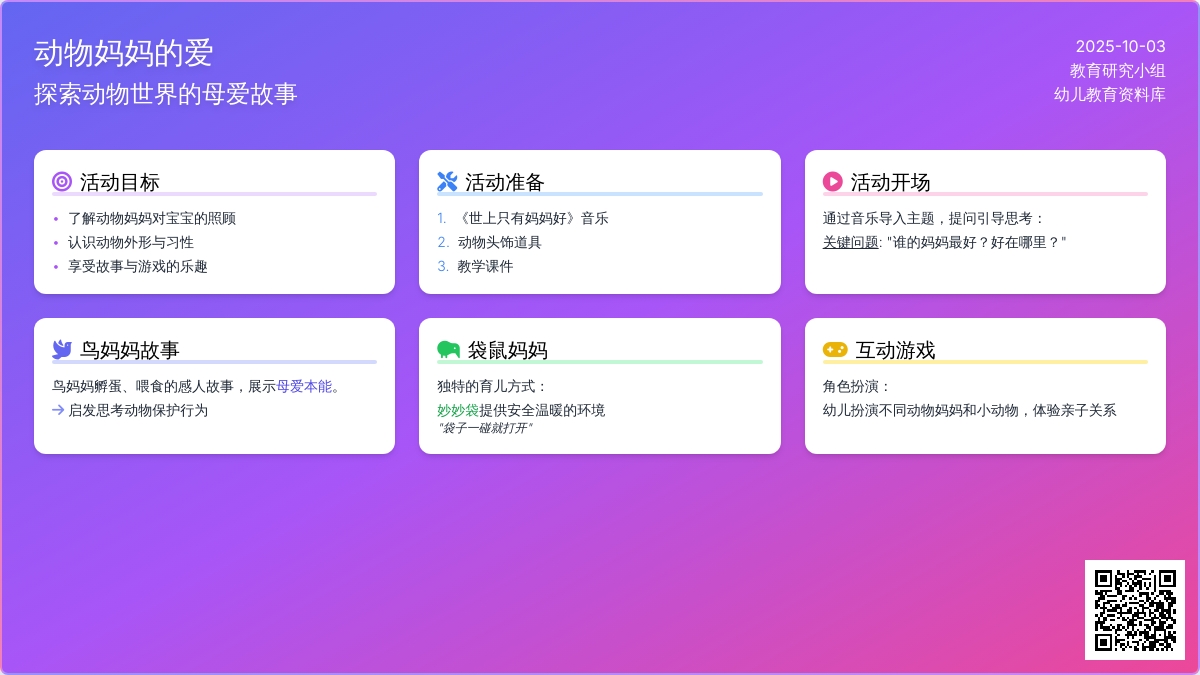Click the 互动游戏 card heading
Viewport: 1200px width, 675px height.
895,350
